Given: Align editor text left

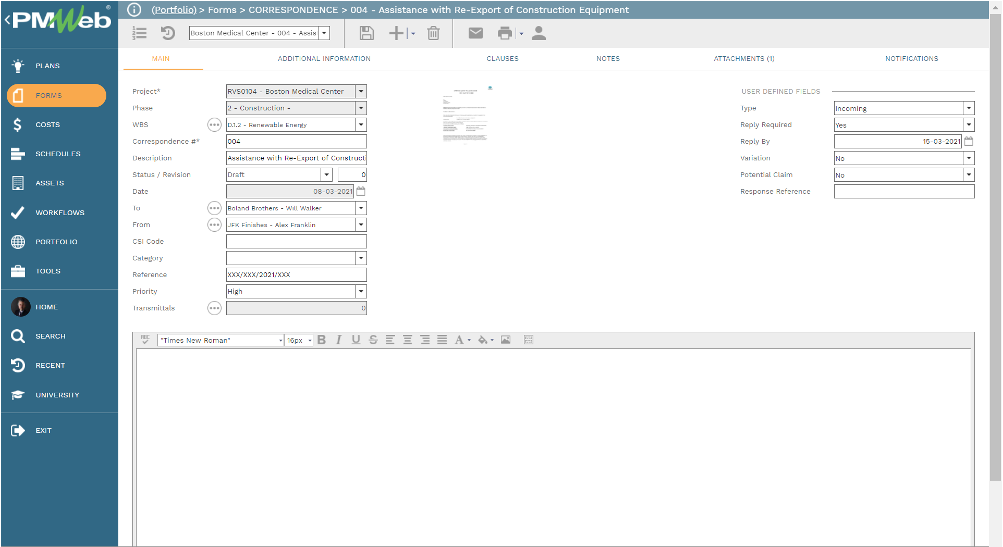Looking at the screenshot, I should [390, 340].
